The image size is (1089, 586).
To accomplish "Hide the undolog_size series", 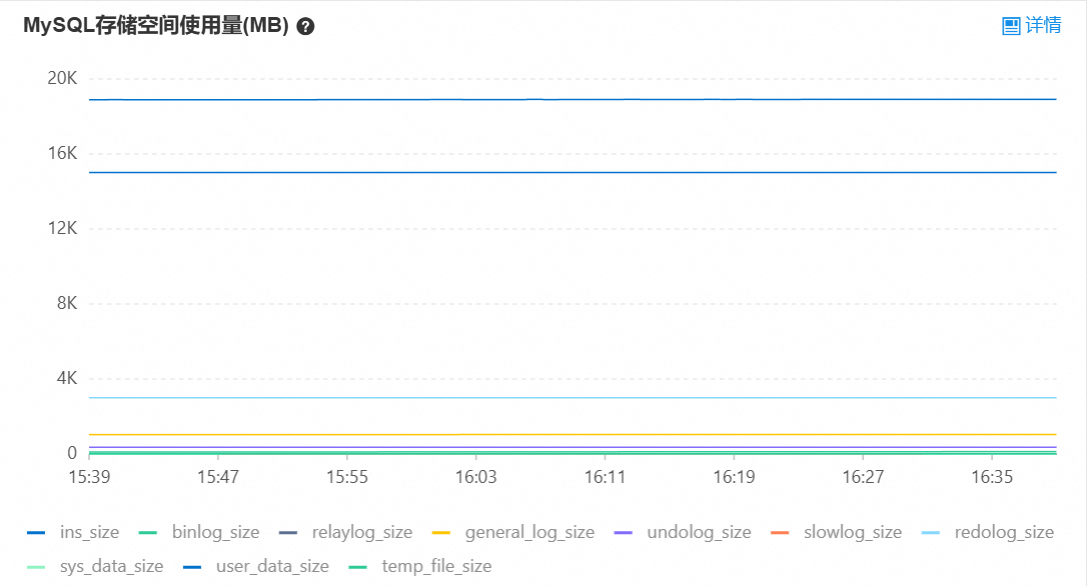I will [683, 533].
